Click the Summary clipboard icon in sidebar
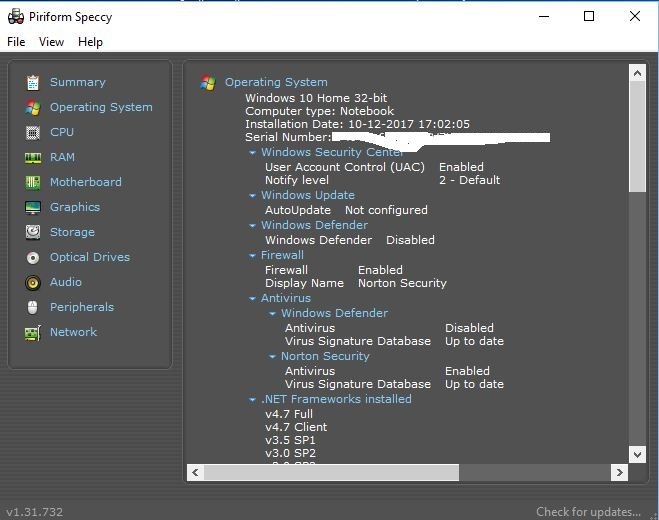Screen dimensions: 659x520 (x=33, y=82)
